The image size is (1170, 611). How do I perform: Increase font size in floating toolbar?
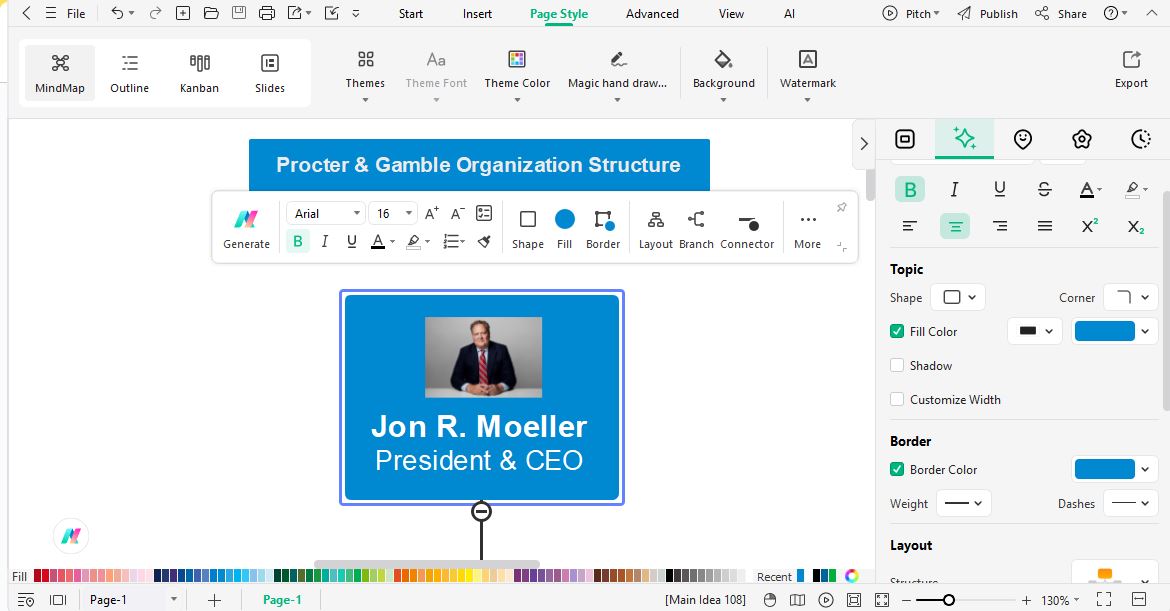(431, 214)
